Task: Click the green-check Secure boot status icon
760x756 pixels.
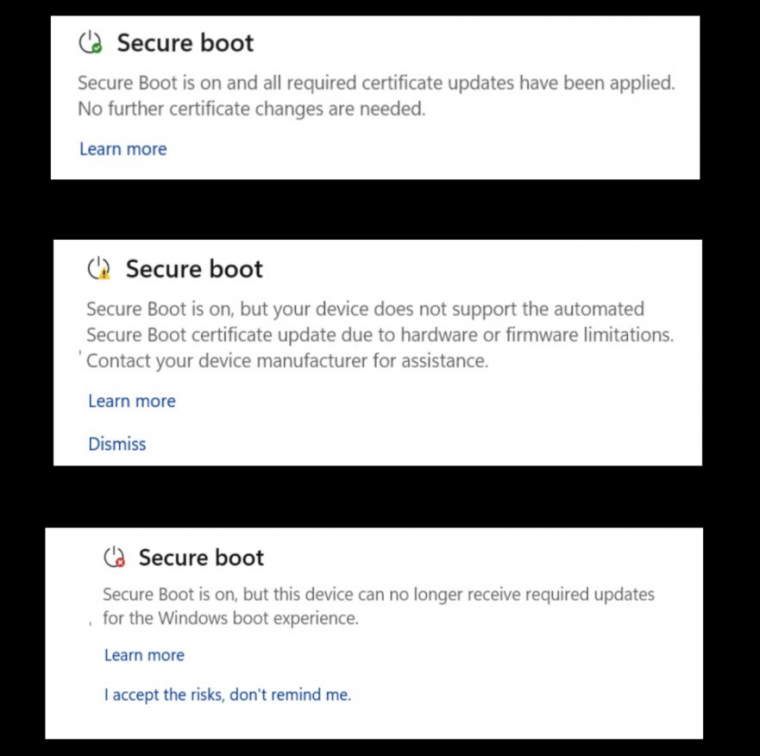Action: click(90, 42)
